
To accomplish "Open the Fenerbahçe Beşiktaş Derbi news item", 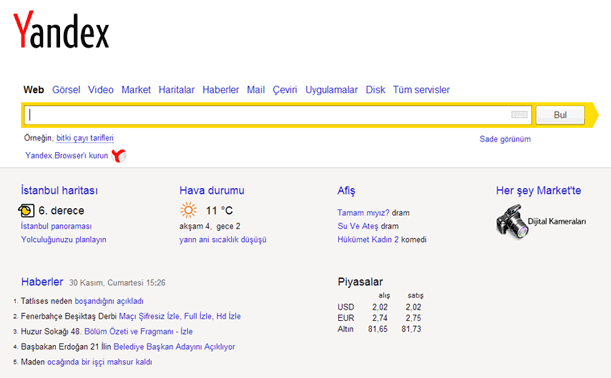I will pos(131,316).
